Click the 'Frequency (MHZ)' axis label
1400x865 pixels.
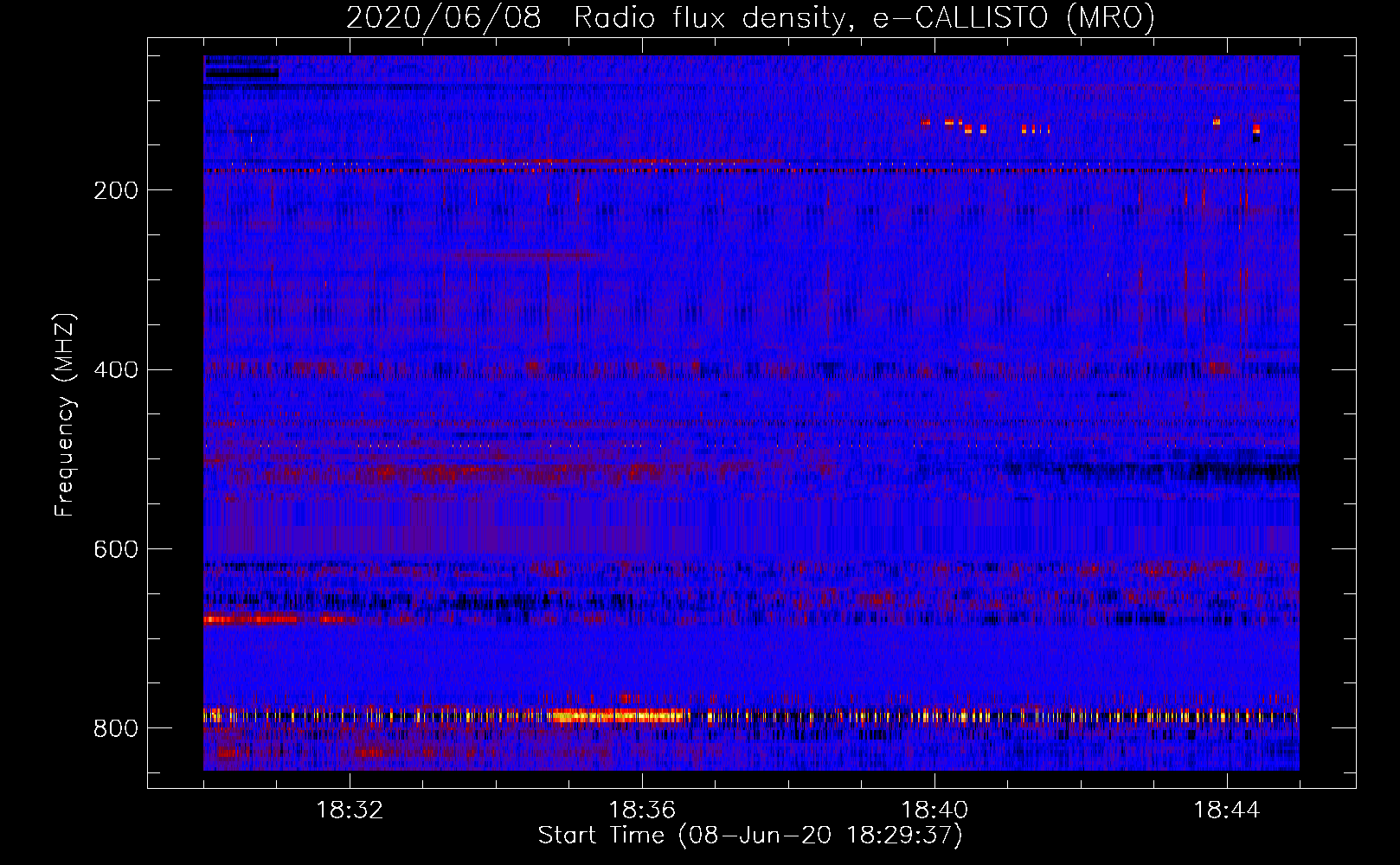[65, 415]
